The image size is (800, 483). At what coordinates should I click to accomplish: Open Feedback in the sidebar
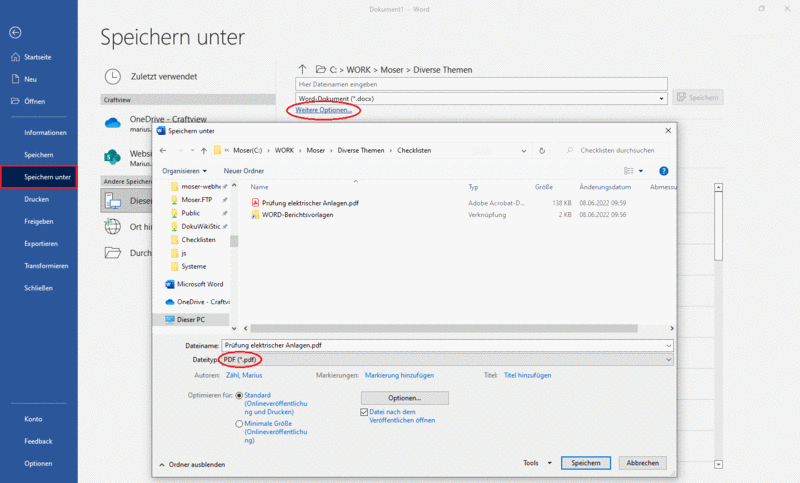tap(38, 441)
